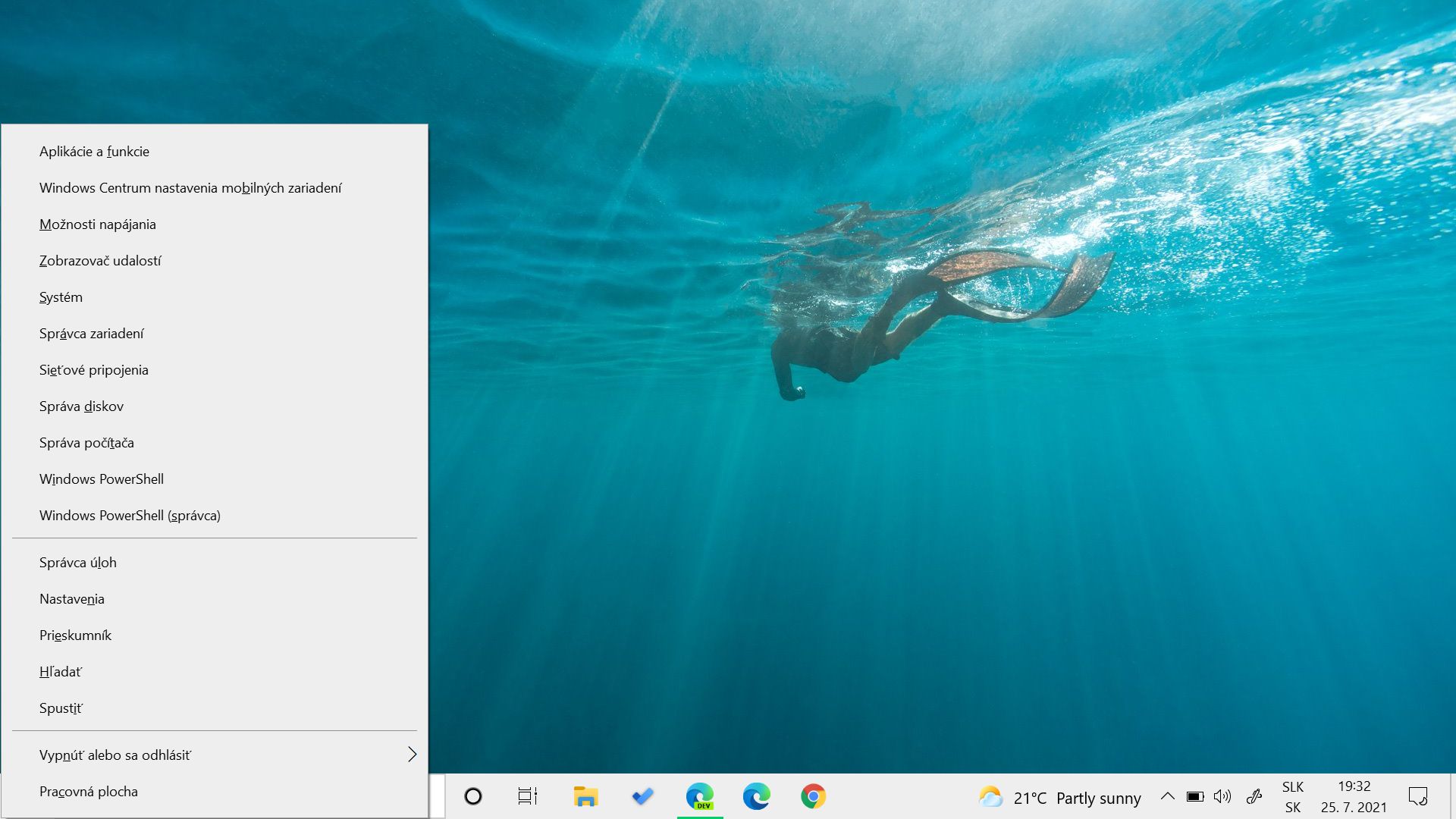Image resolution: width=1456 pixels, height=819 pixels.
Task: Launch Zobrazovač udalostí
Action: click(215, 261)
